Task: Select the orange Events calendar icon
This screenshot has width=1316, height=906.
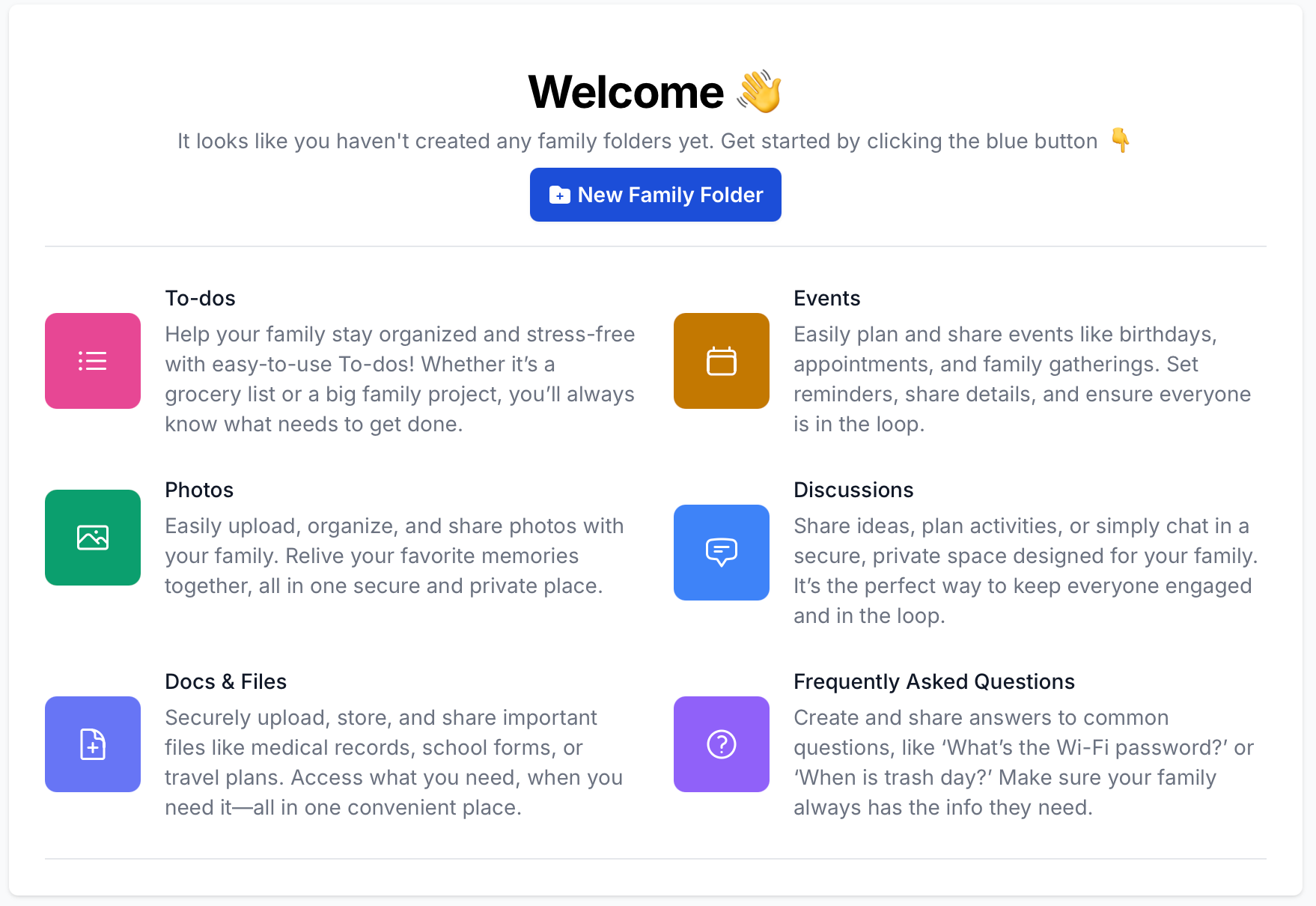Action: (722, 361)
